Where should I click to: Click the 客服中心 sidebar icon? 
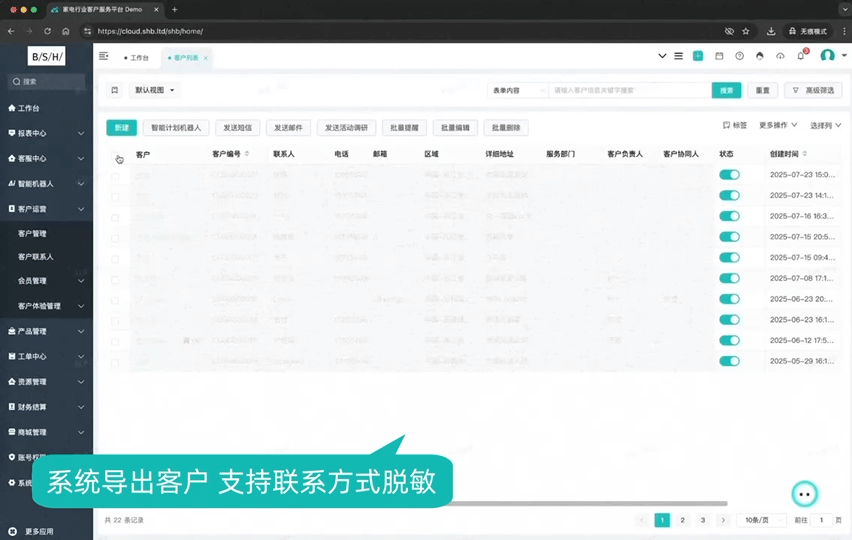tap(12, 158)
